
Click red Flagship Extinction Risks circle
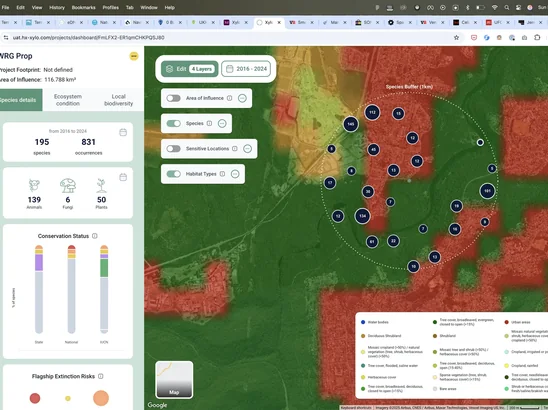click(x=35, y=398)
